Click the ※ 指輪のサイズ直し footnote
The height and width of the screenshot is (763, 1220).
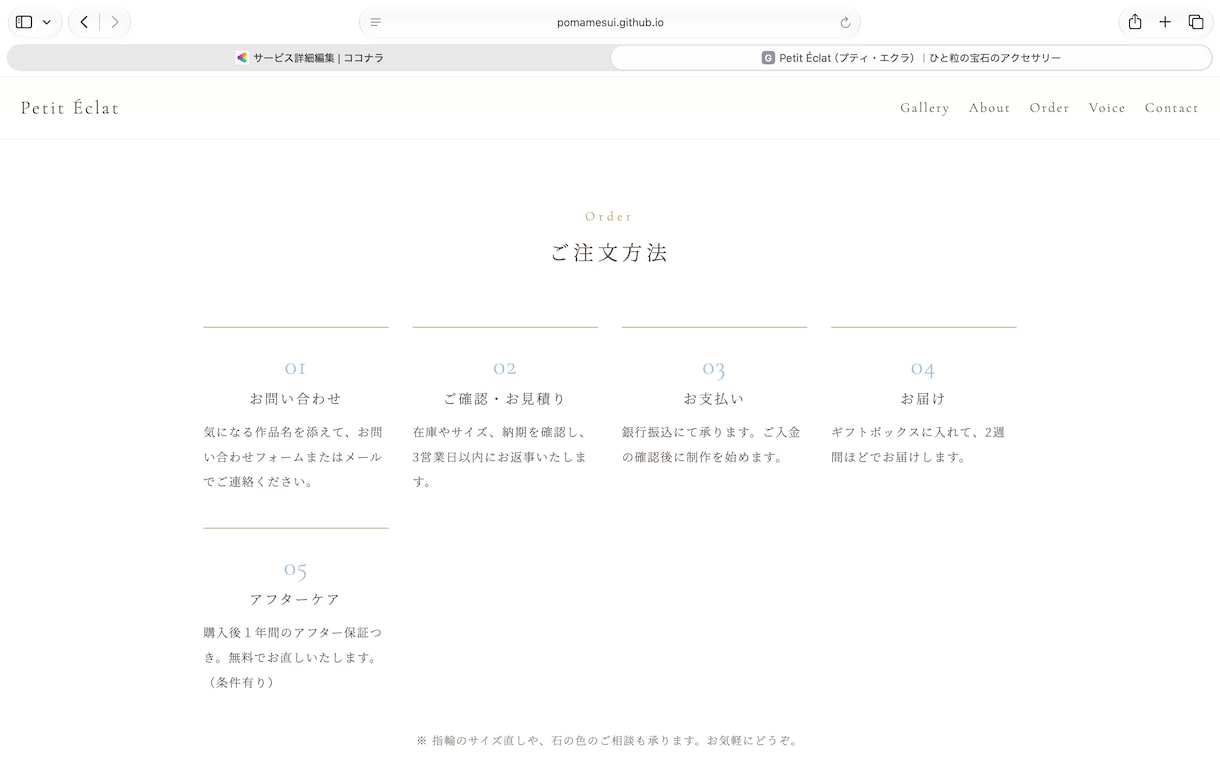(x=609, y=741)
